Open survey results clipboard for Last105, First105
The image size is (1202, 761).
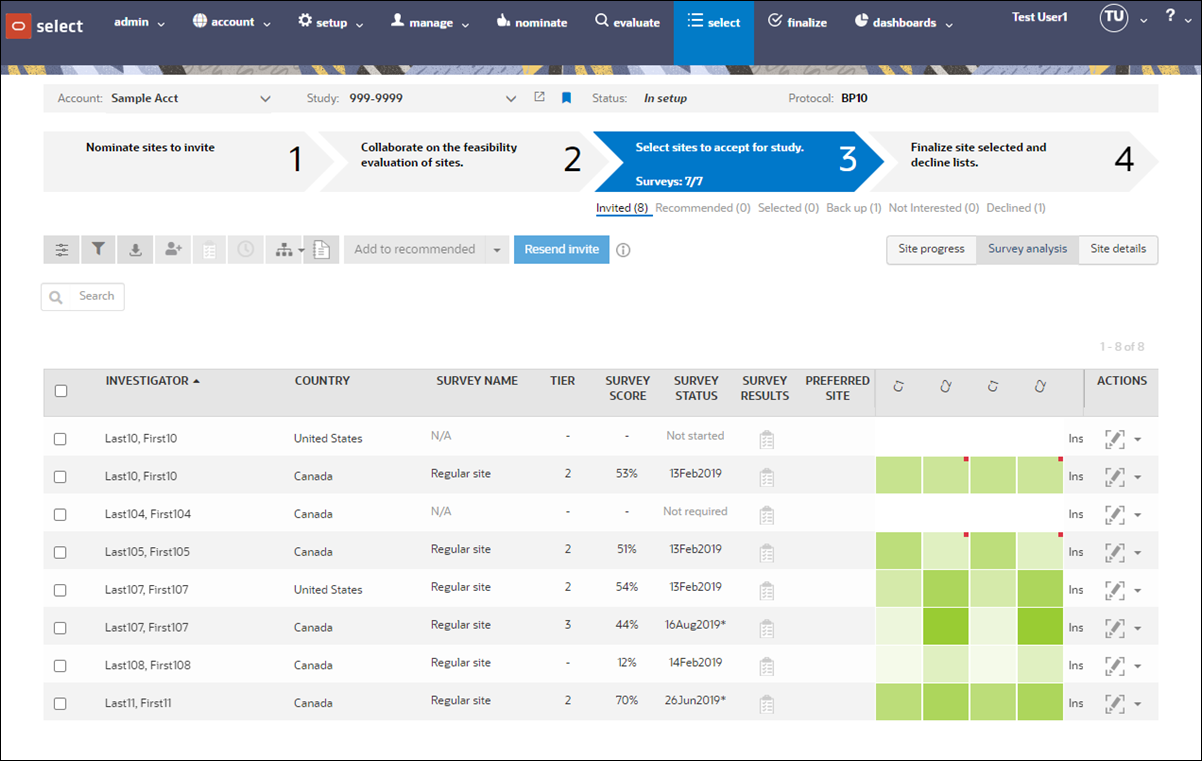[766, 552]
